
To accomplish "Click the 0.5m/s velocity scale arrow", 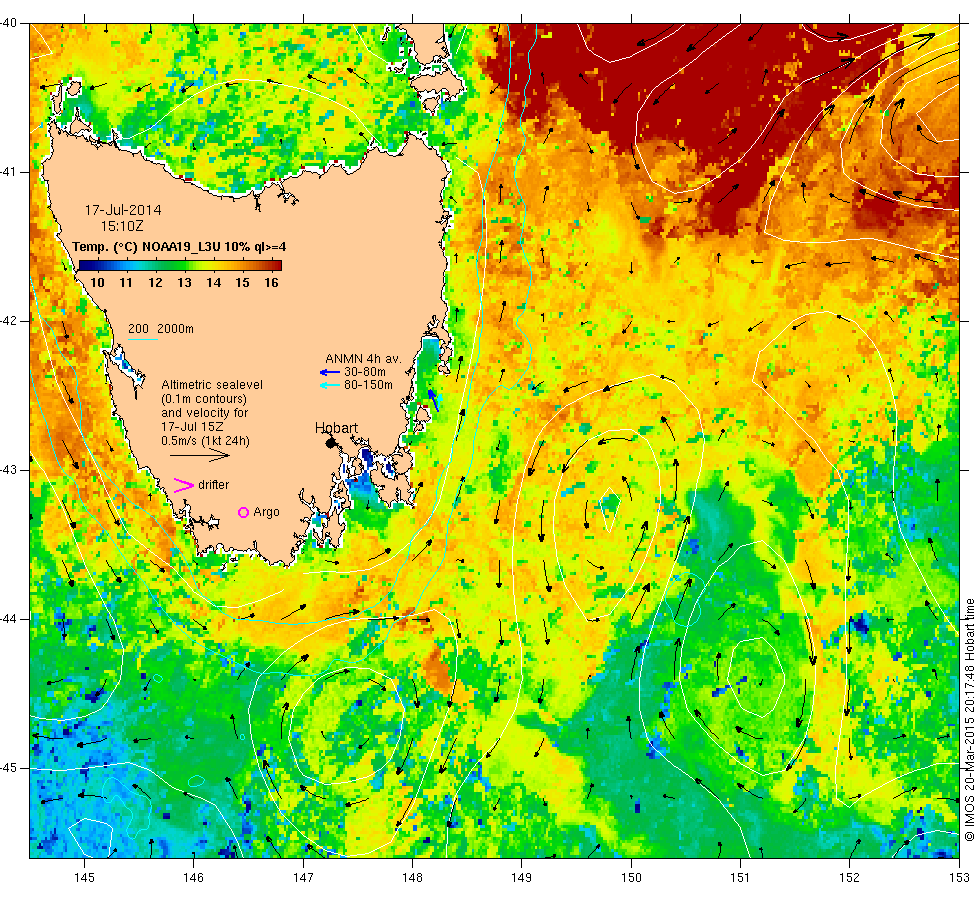I will pyautogui.click(x=200, y=456).
